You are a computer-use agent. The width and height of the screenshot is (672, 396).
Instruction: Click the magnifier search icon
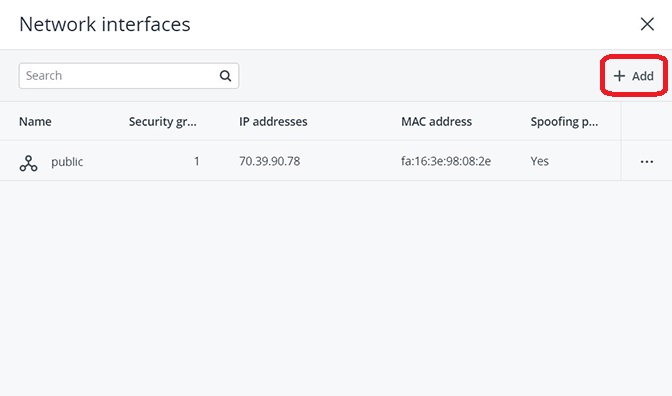coord(225,76)
